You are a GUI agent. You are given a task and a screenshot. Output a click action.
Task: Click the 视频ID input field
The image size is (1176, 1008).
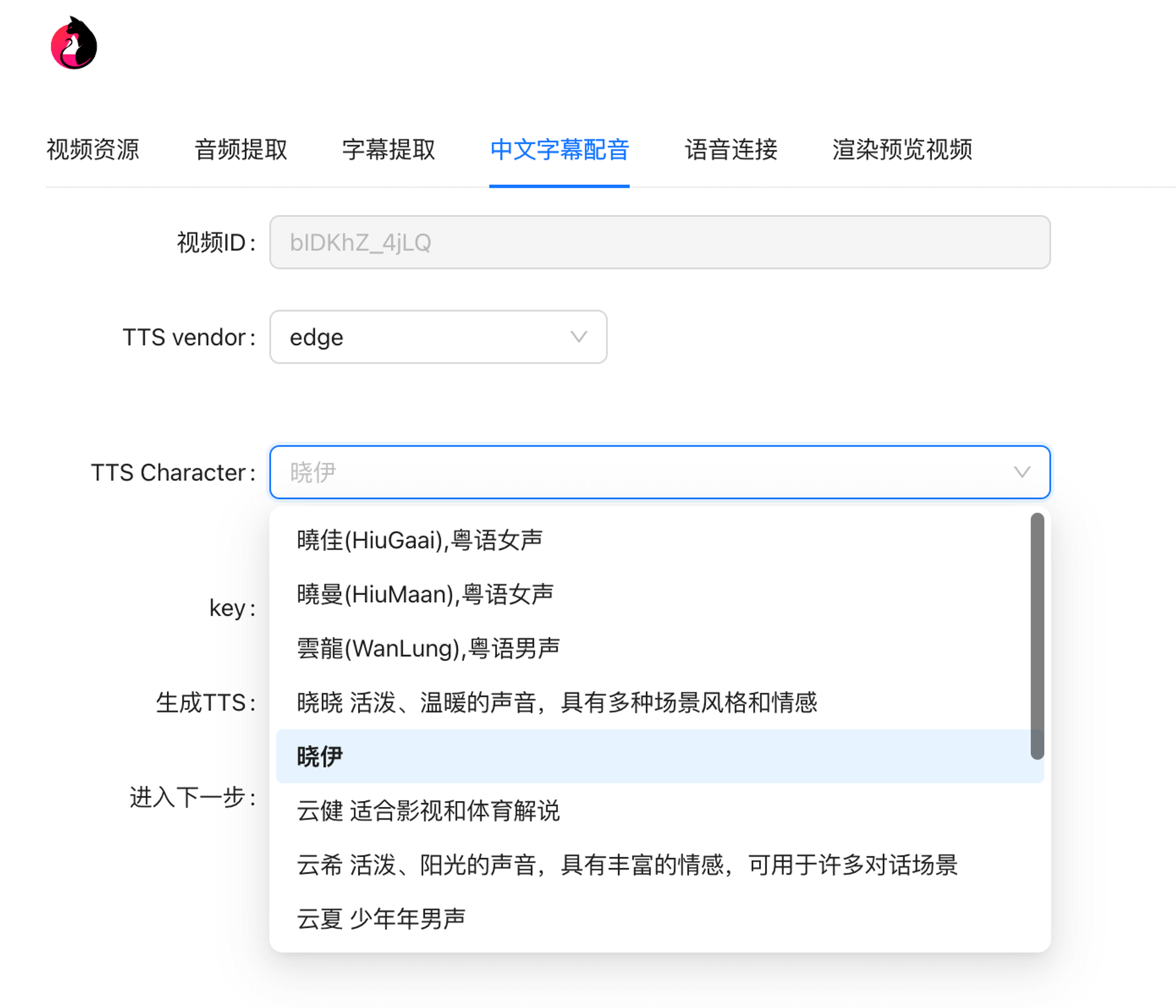point(660,242)
